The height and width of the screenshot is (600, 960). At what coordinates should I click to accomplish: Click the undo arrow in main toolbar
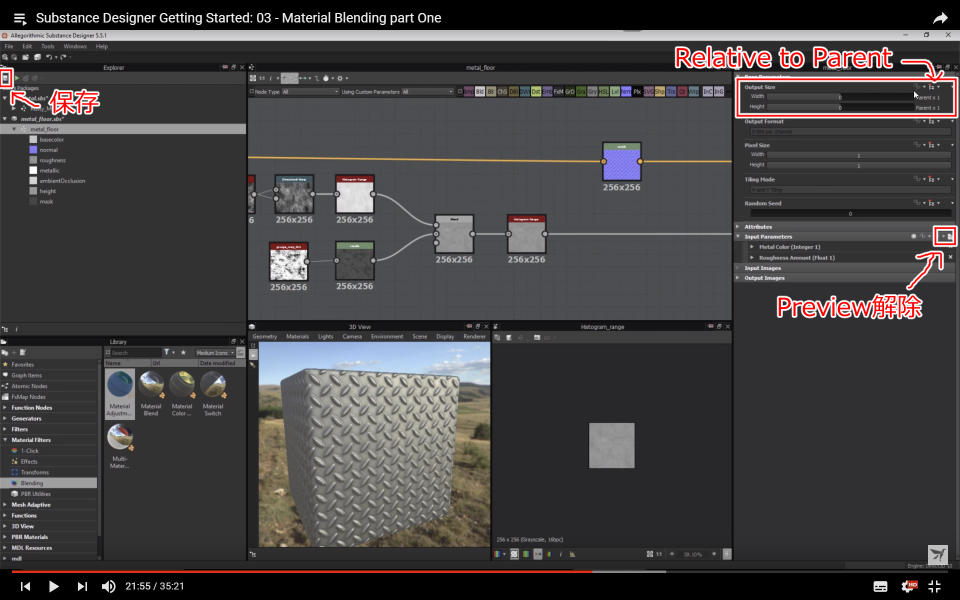pyautogui.click(x=49, y=57)
